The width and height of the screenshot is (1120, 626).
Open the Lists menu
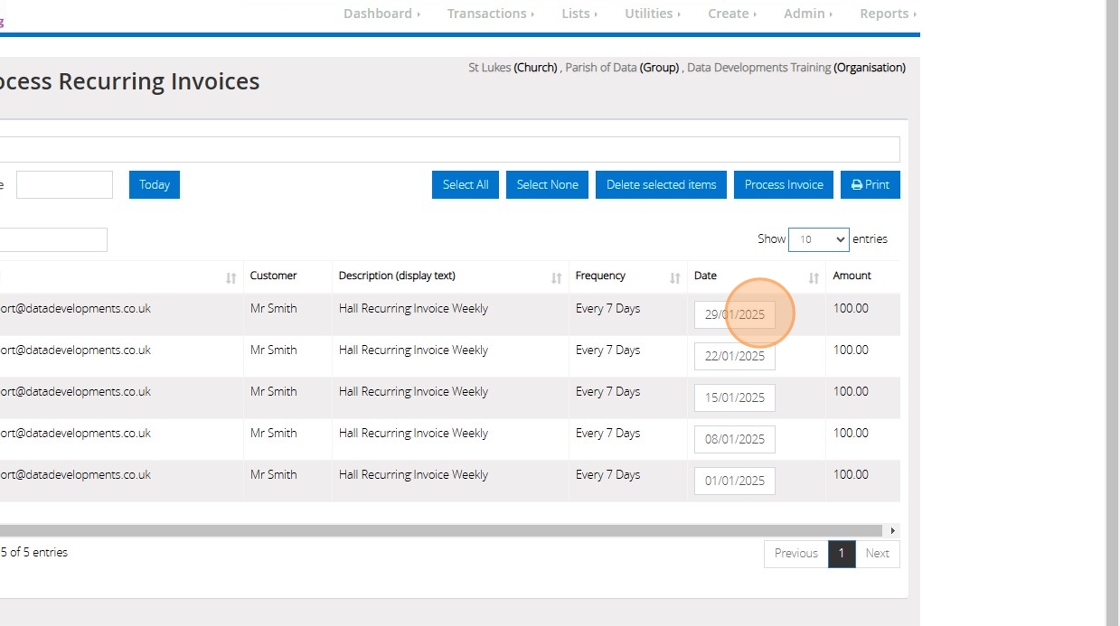tap(579, 14)
